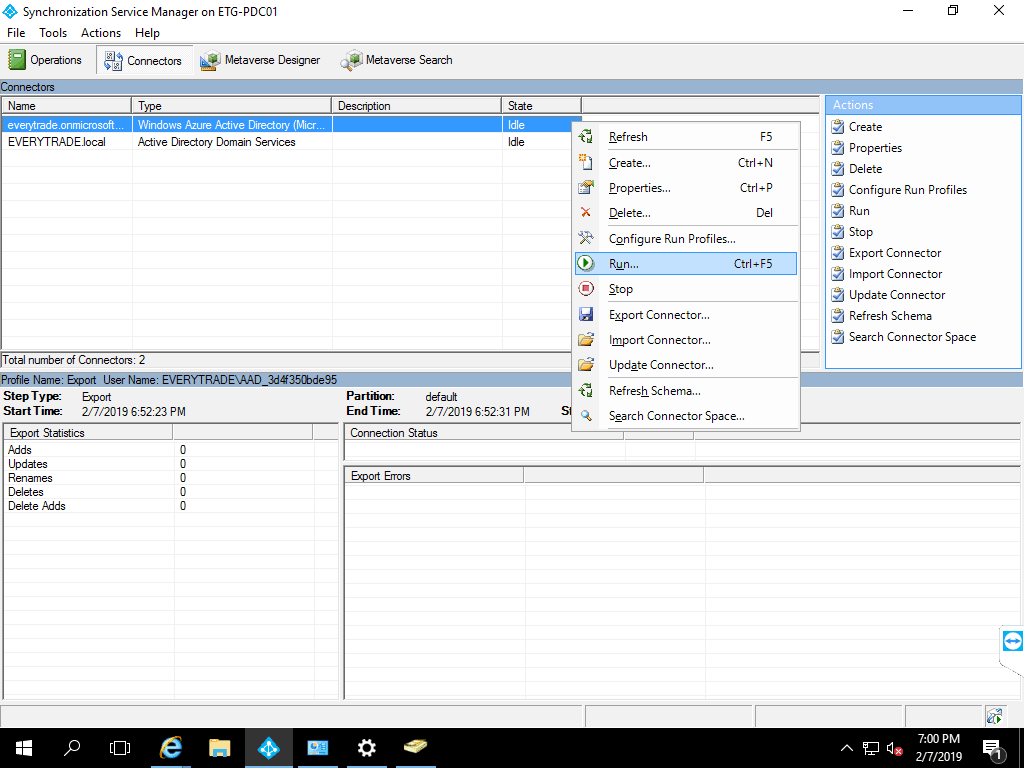Click Delete in the Actions pane
Screen dimensions: 1024x768
865,168
